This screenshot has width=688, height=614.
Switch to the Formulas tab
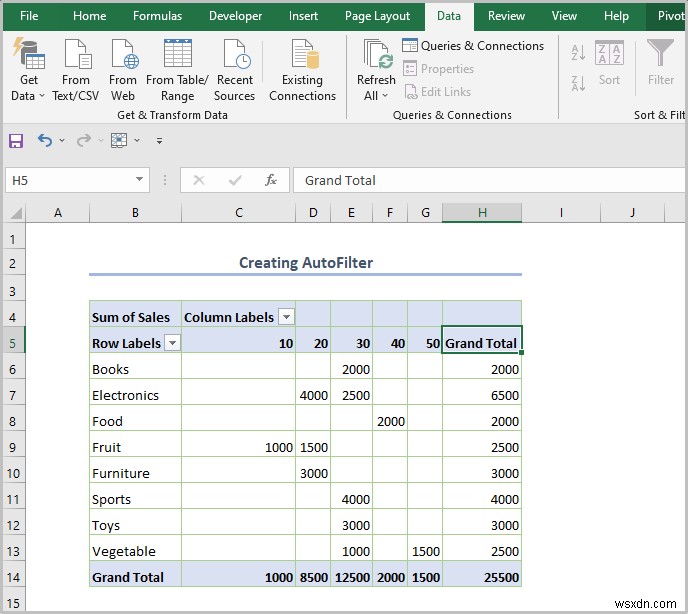click(x=158, y=16)
